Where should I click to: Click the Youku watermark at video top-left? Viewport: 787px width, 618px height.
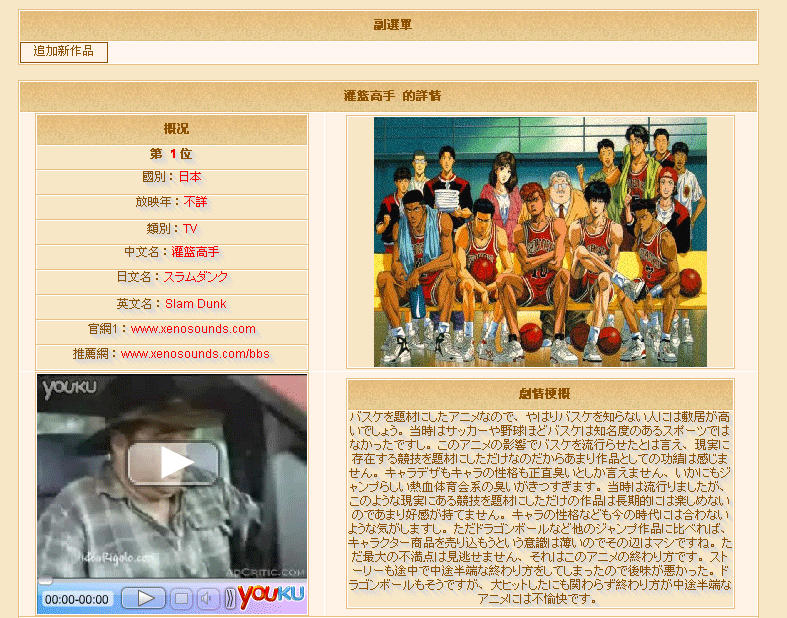(x=70, y=389)
